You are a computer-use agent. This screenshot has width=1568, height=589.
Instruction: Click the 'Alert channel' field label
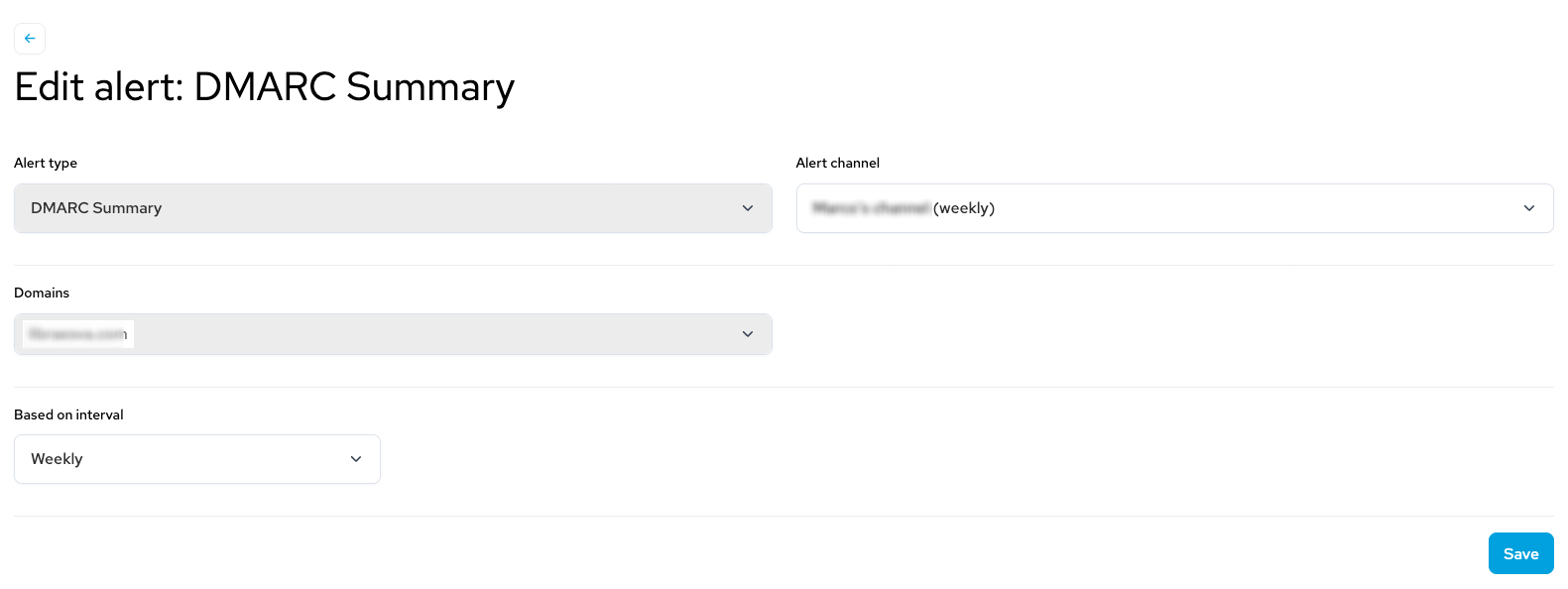pyautogui.click(x=838, y=163)
